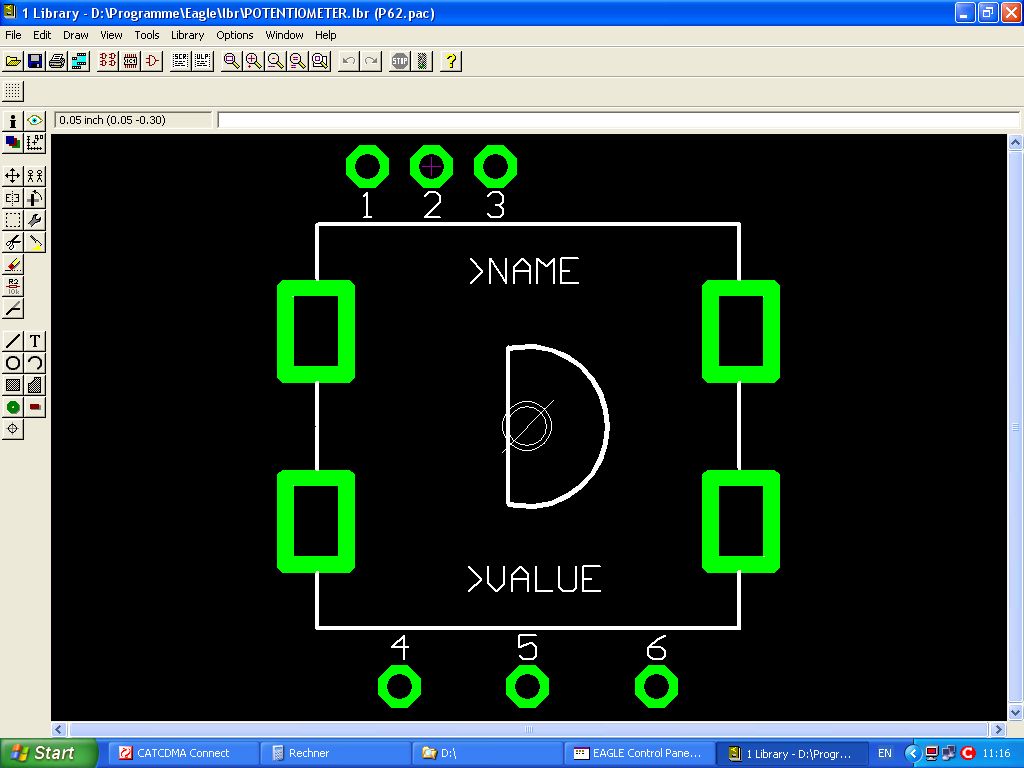Image resolution: width=1024 pixels, height=768 pixels.
Task: Select the Mirror tool
Action: point(12,197)
